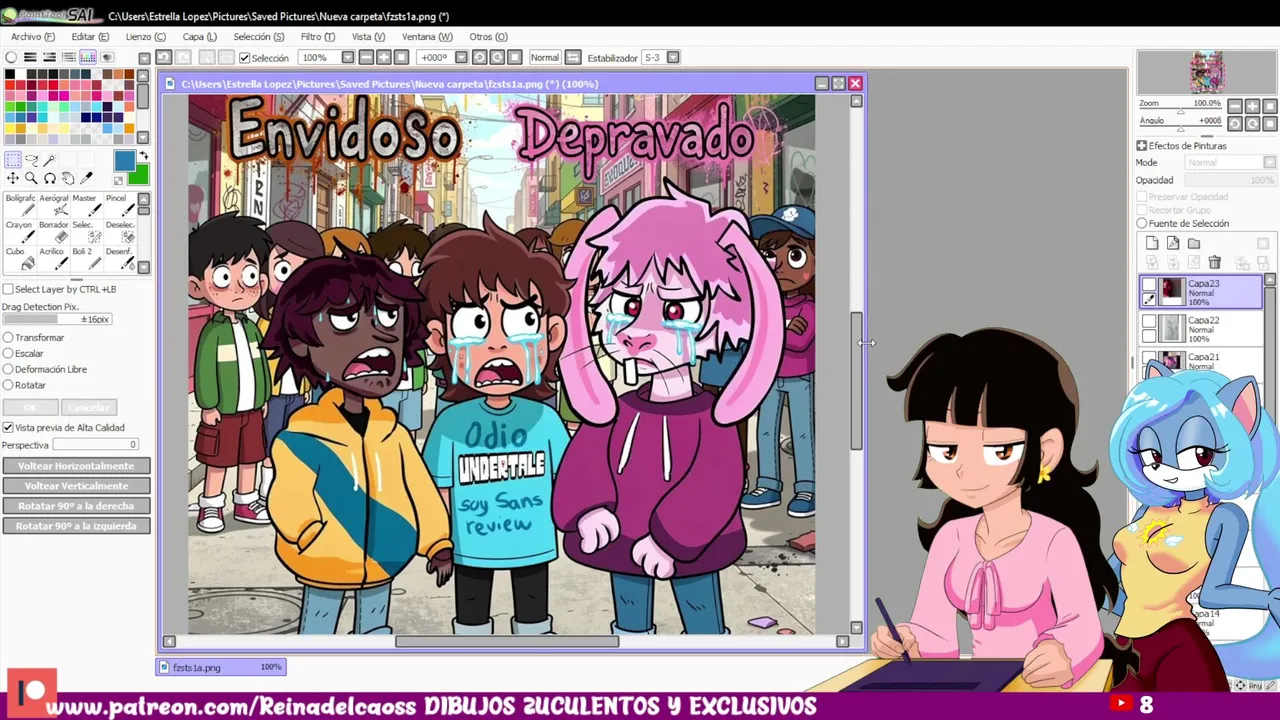This screenshot has height=720, width=1280.
Task: Expand the Efectos de Pinturas section
Action: click(x=1141, y=146)
